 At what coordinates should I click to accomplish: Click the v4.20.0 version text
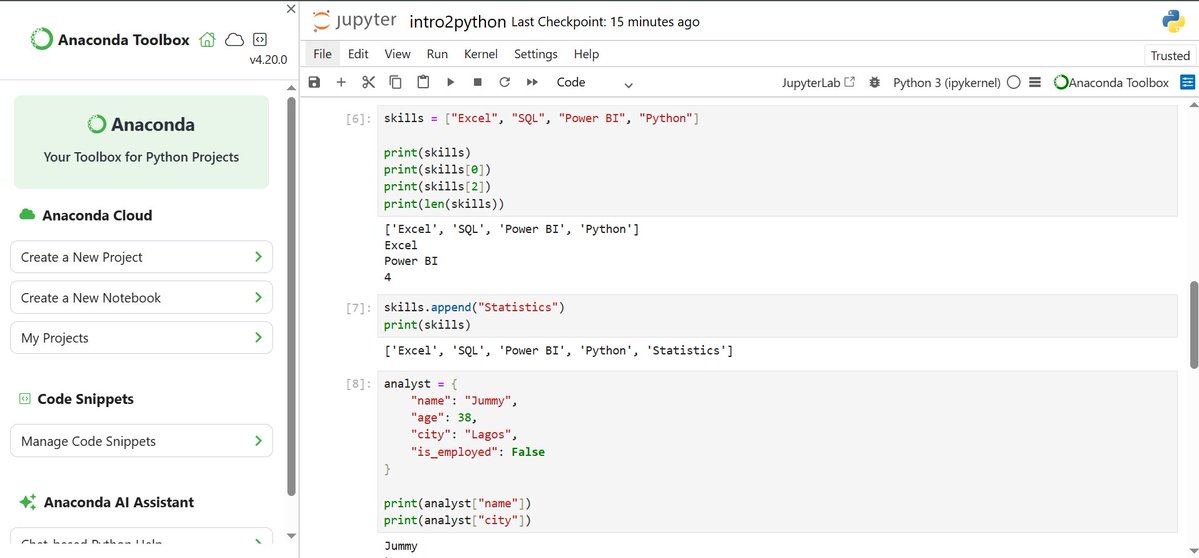(268, 60)
